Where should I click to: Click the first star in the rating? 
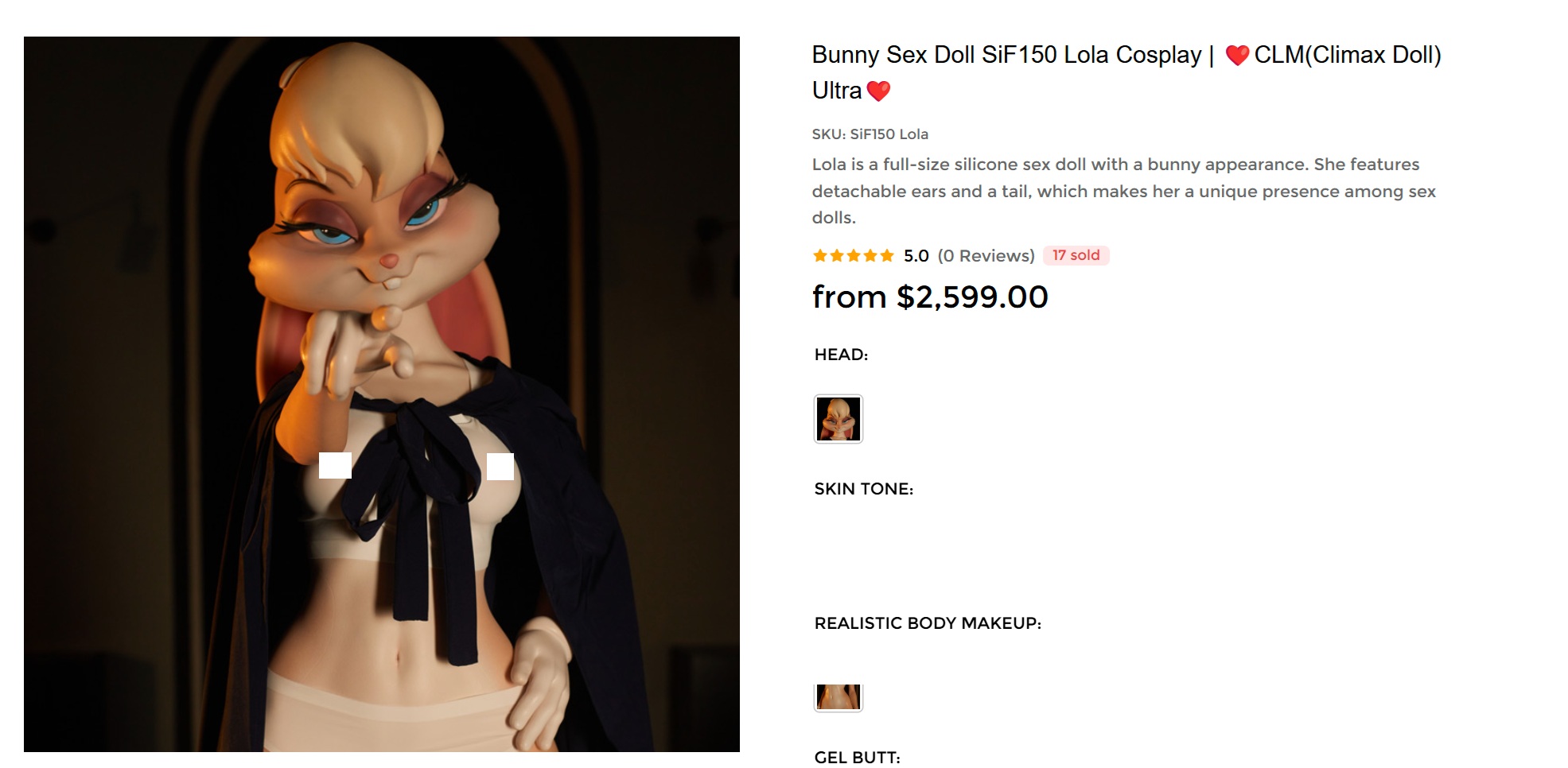[x=820, y=255]
